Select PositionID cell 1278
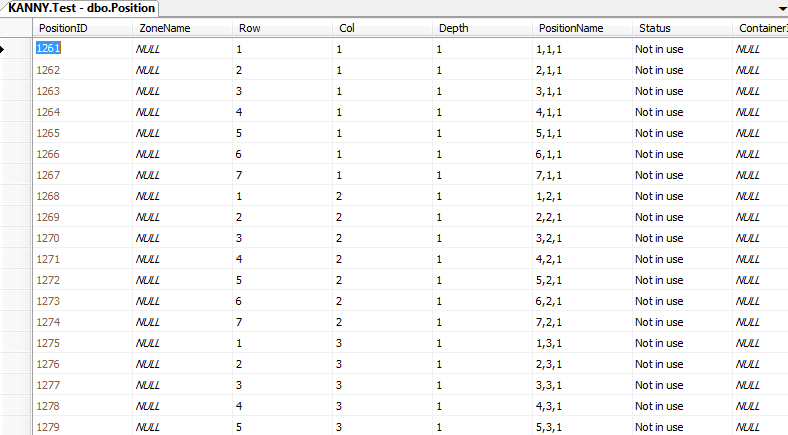 (x=82, y=406)
